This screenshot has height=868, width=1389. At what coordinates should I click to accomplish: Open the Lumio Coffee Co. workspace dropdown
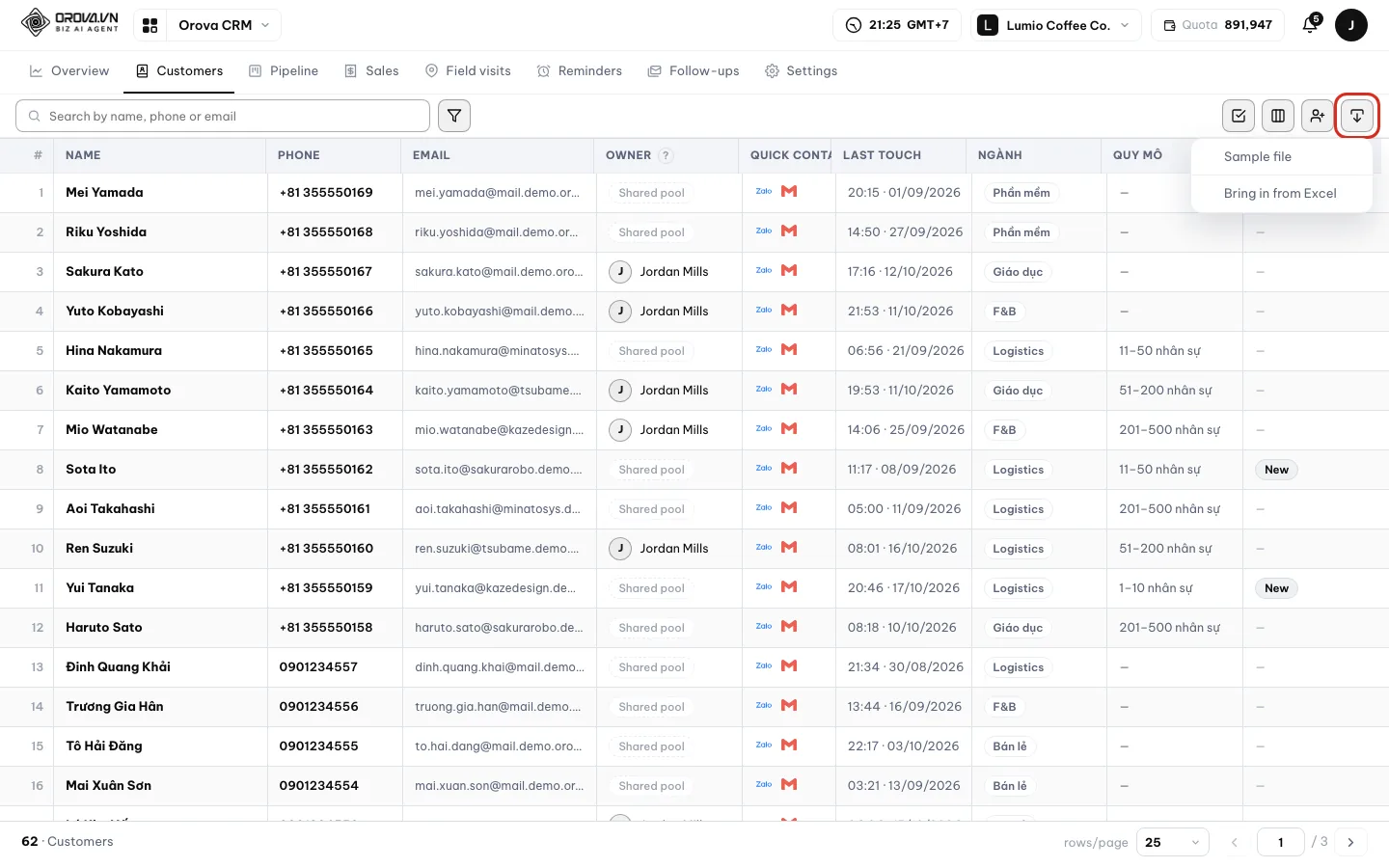[x=1058, y=25]
